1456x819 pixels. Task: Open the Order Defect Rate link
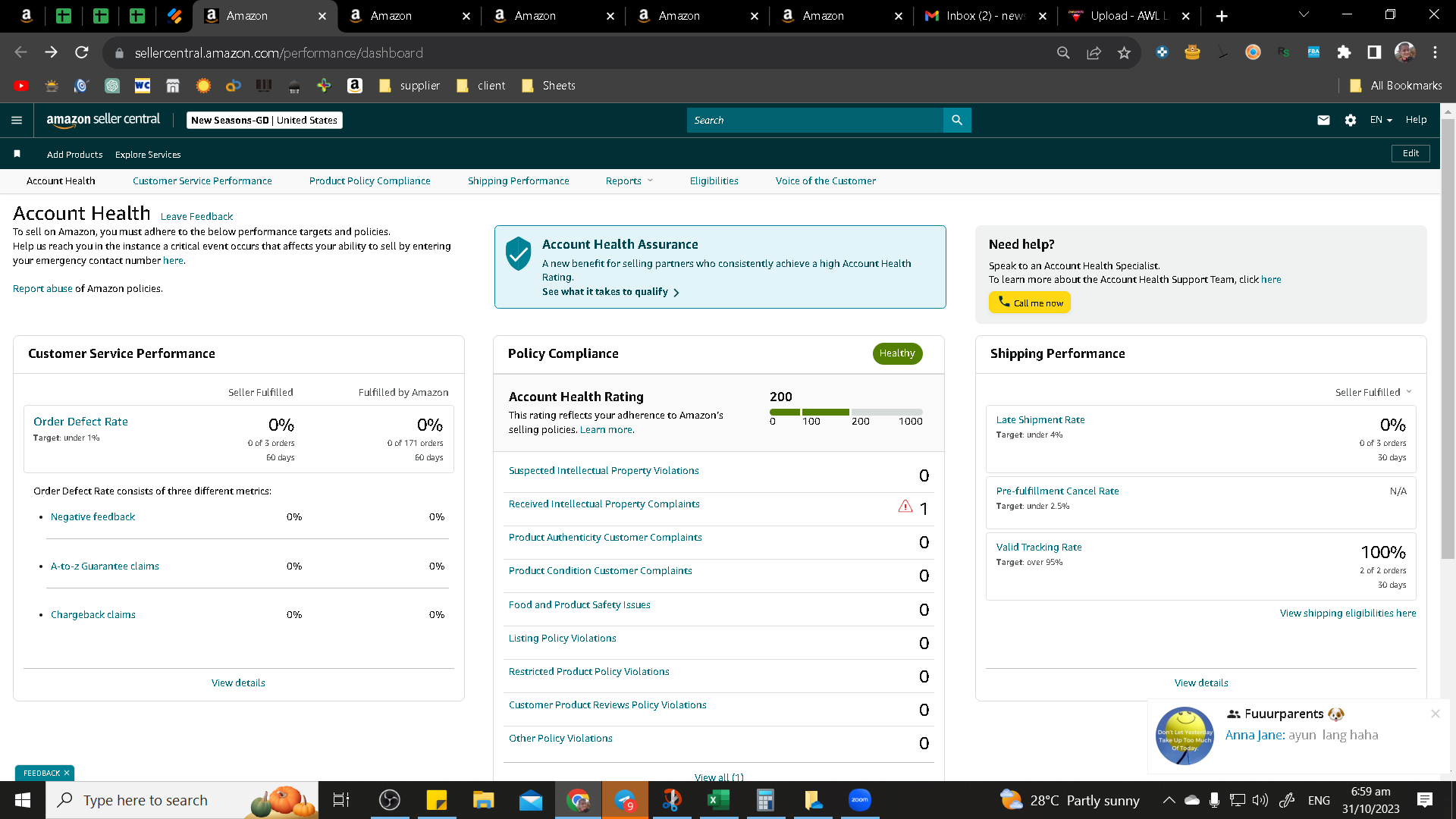click(x=80, y=422)
